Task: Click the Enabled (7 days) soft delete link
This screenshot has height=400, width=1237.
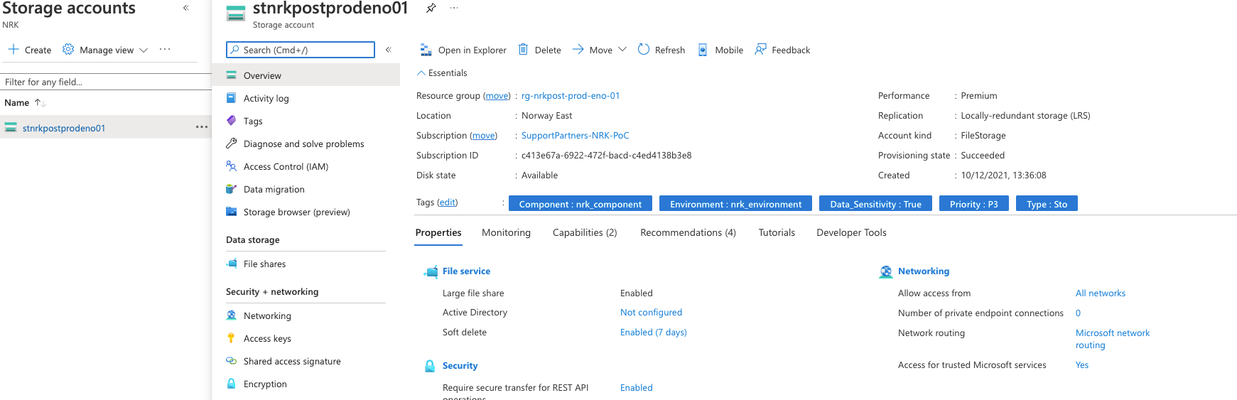Action: (653, 332)
